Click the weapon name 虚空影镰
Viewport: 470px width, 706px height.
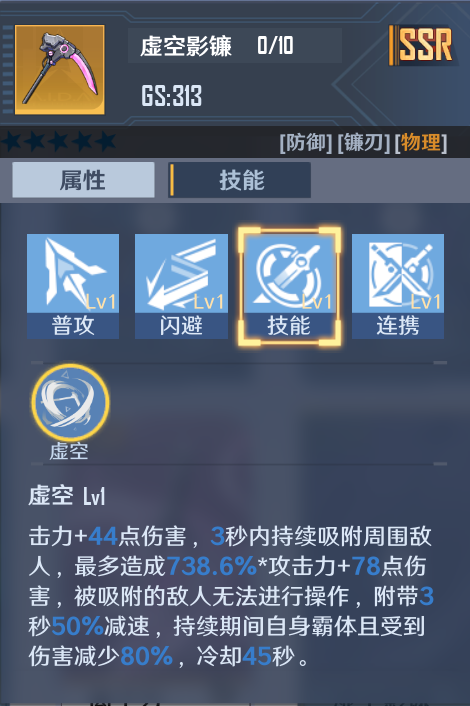point(186,46)
